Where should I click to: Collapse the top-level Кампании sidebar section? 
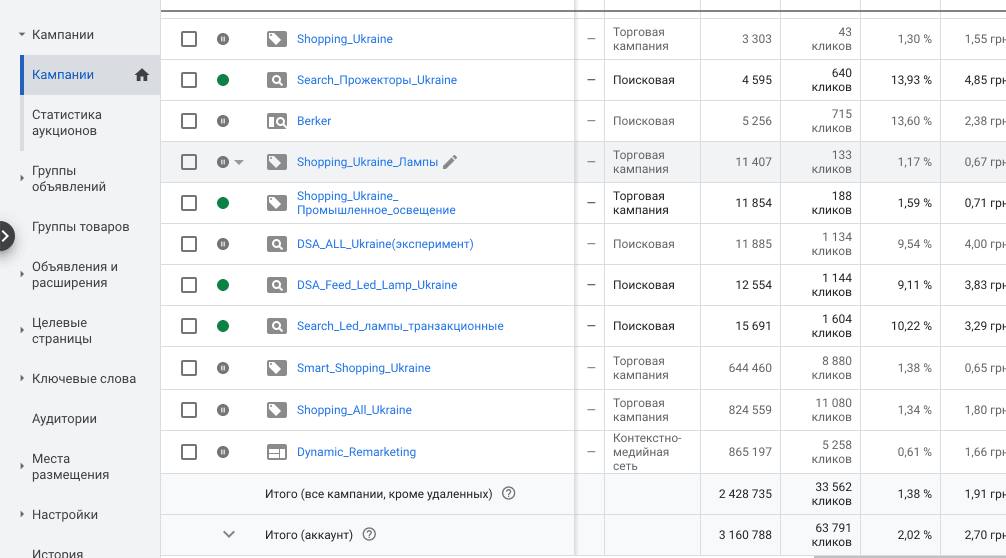tap(22, 35)
